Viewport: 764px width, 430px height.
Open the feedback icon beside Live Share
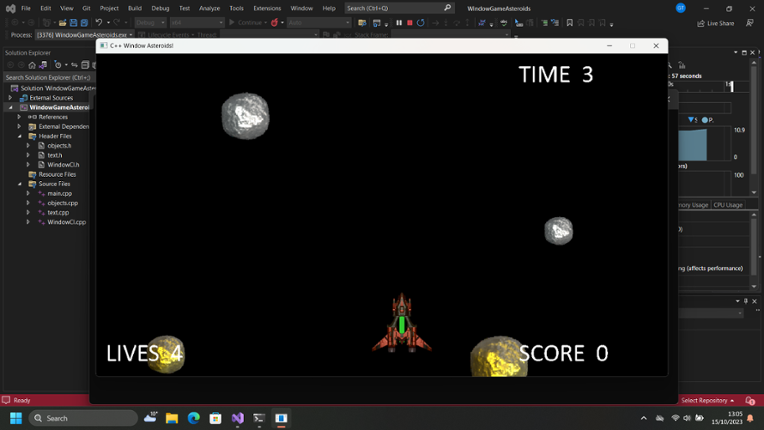[749, 23]
